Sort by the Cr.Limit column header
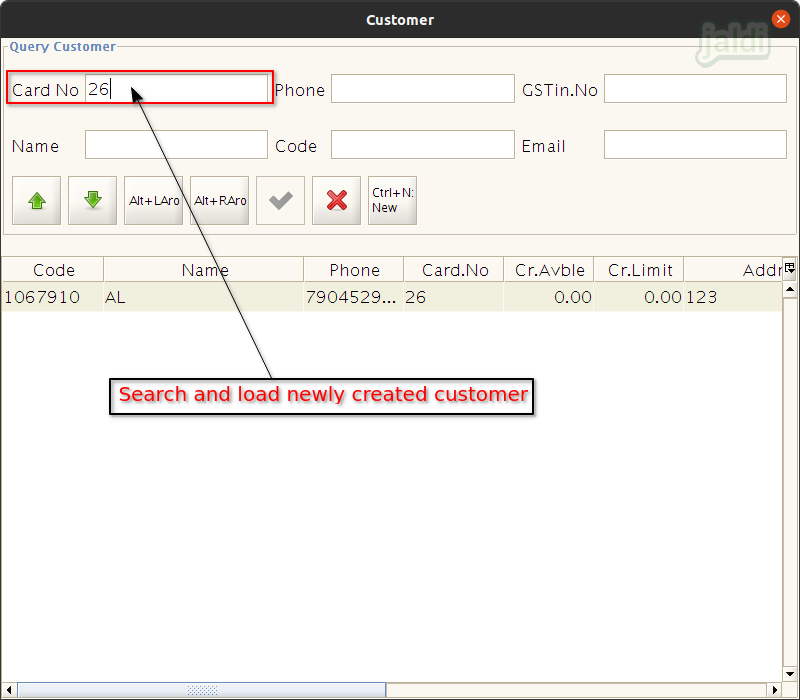 [x=639, y=270]
